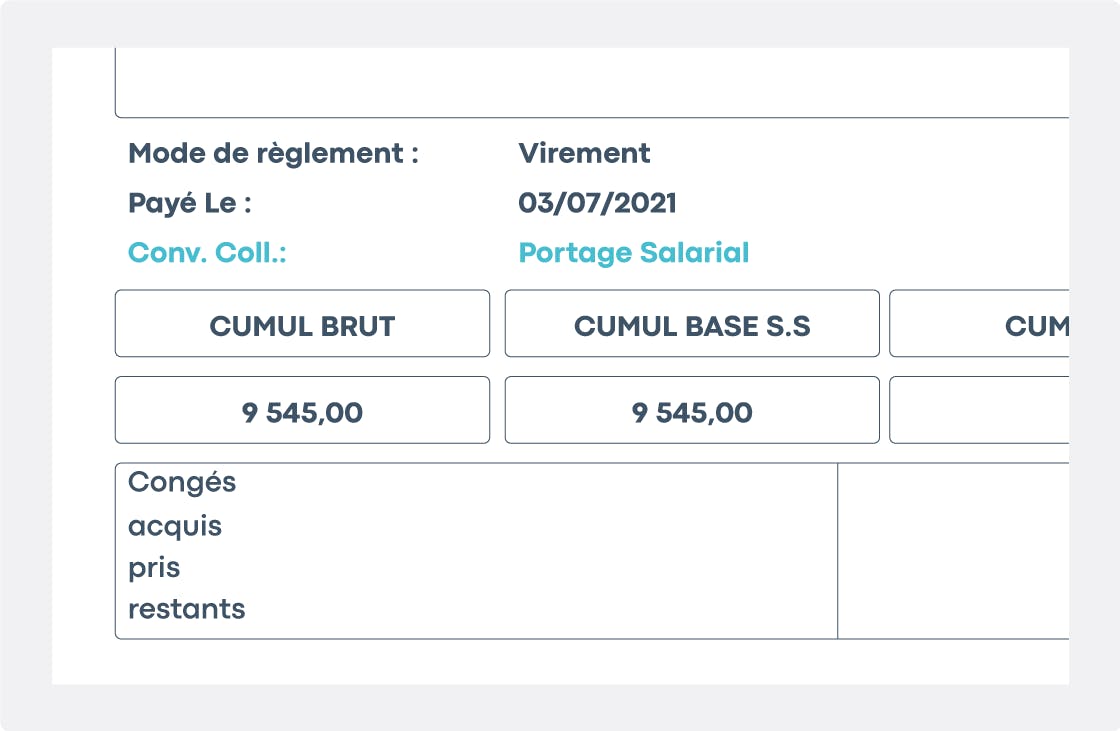Click the empty right cell of the Congés table
Image resolution: width=1120 pixels, height=731 pixels.
(x=952, y=550)
